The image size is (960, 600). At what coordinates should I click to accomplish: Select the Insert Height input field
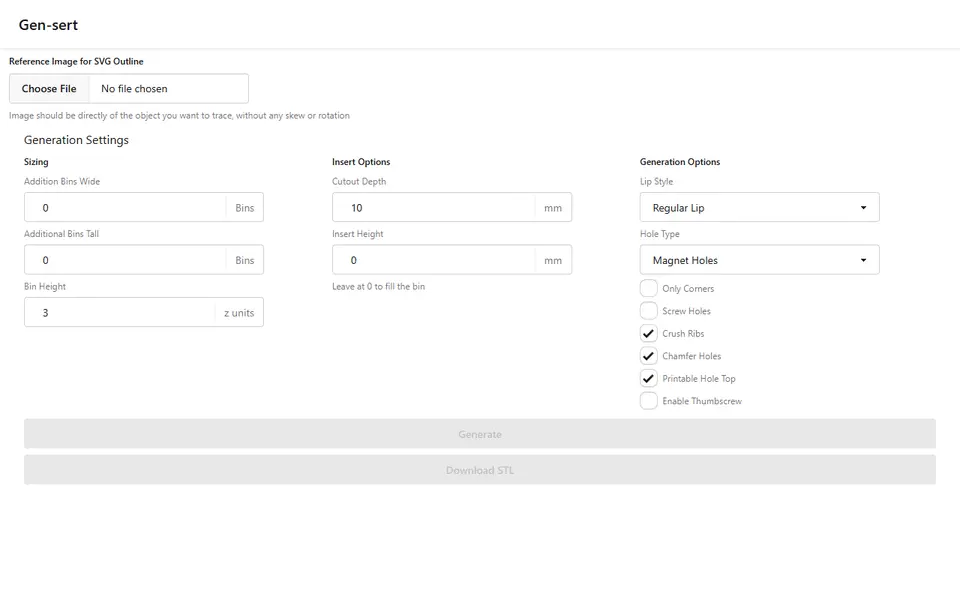433,260
